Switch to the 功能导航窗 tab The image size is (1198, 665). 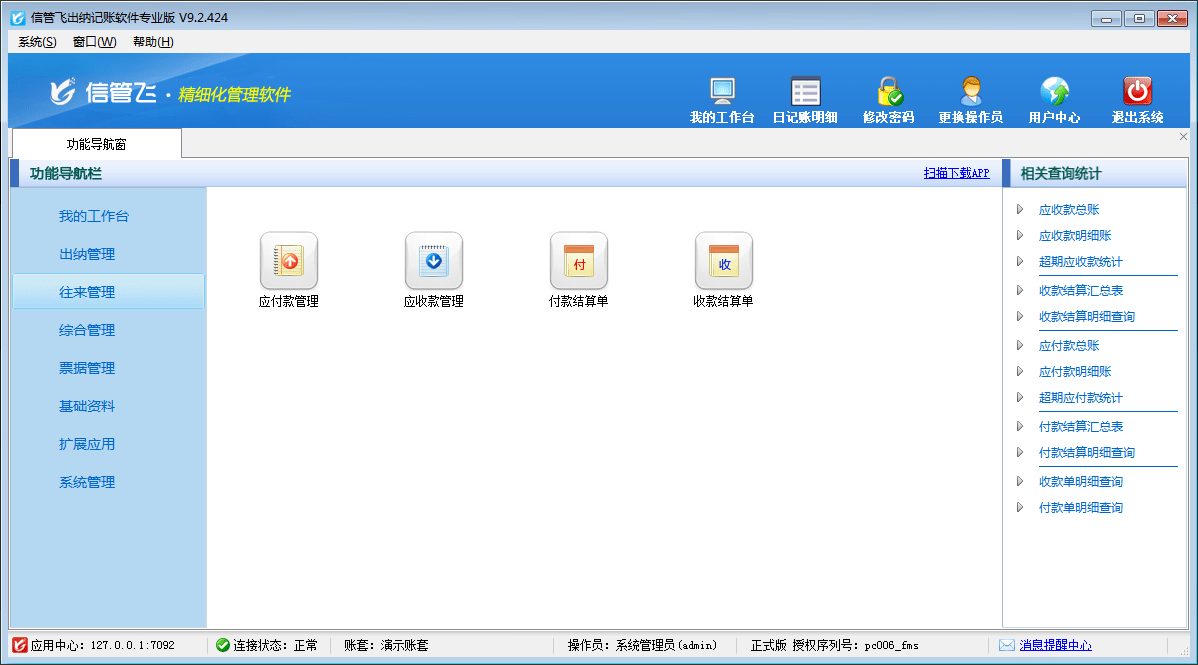(x=95, y=143)
